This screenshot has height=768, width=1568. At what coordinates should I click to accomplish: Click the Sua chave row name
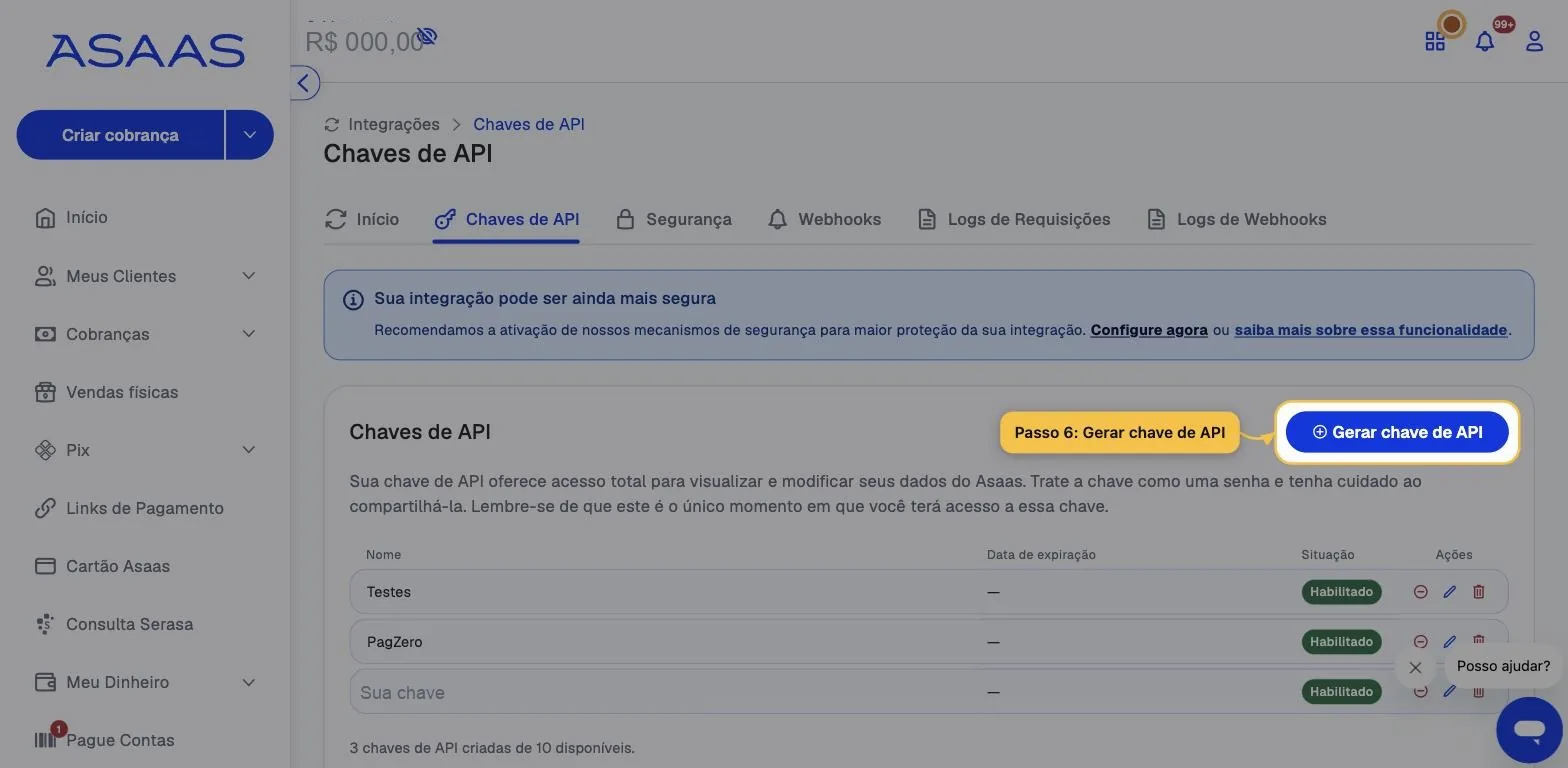[402, 692]
